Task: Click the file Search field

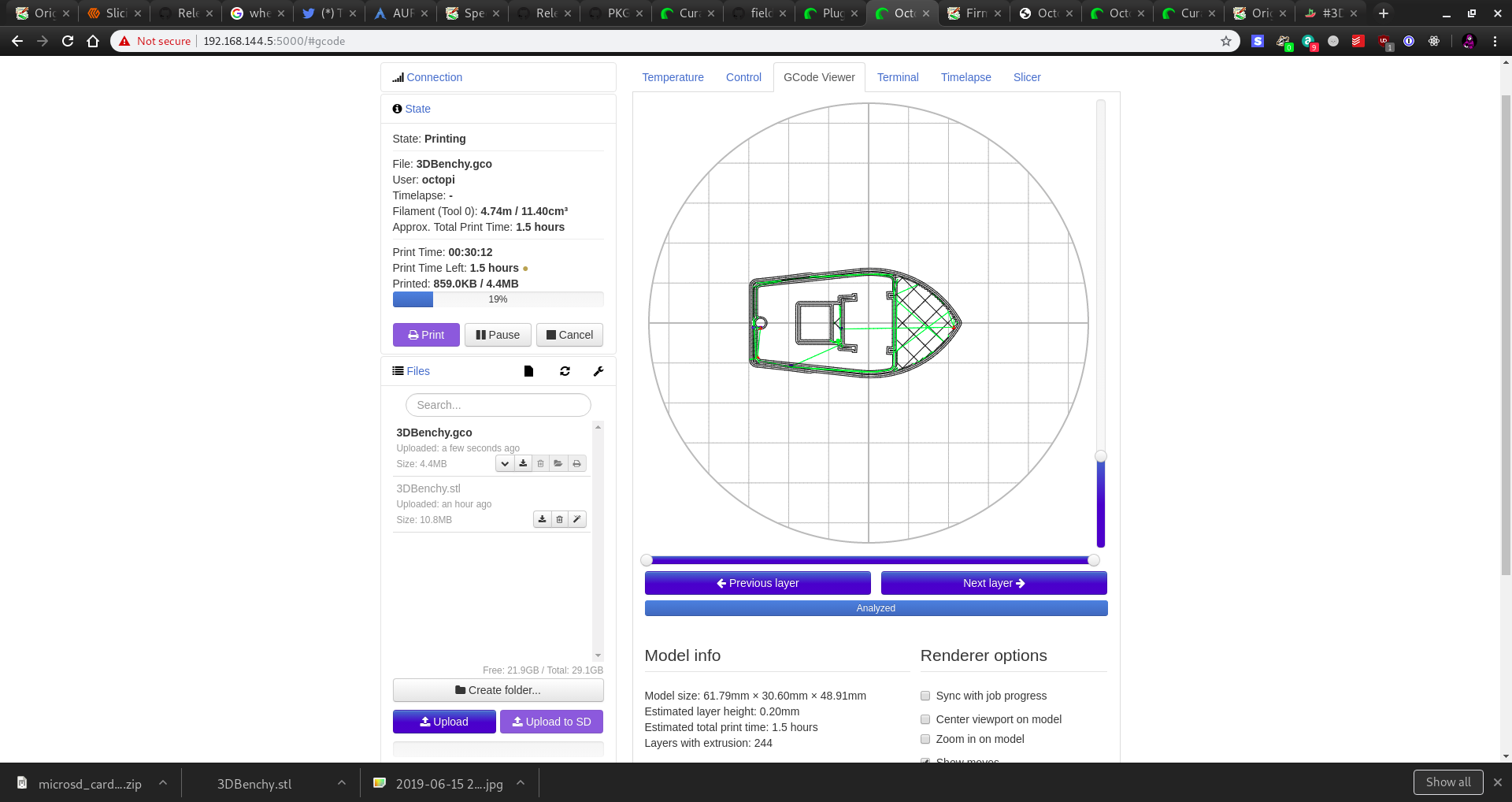Action: tap(498, 405)
